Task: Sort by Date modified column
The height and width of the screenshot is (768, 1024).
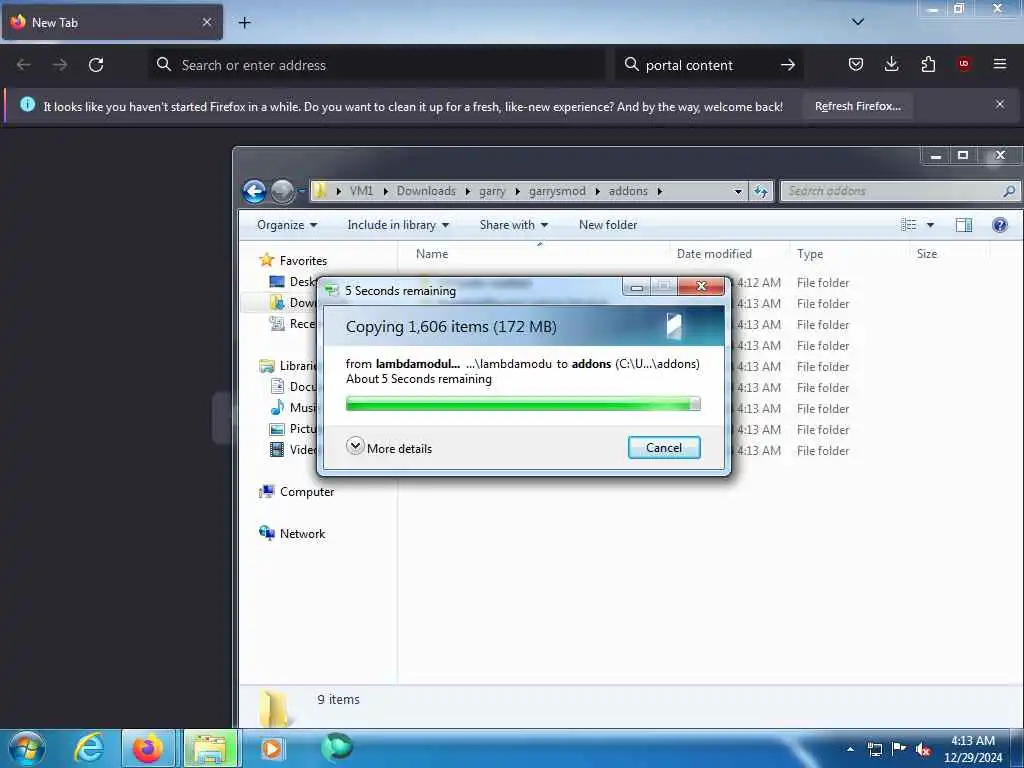Action: pos(729,253)
